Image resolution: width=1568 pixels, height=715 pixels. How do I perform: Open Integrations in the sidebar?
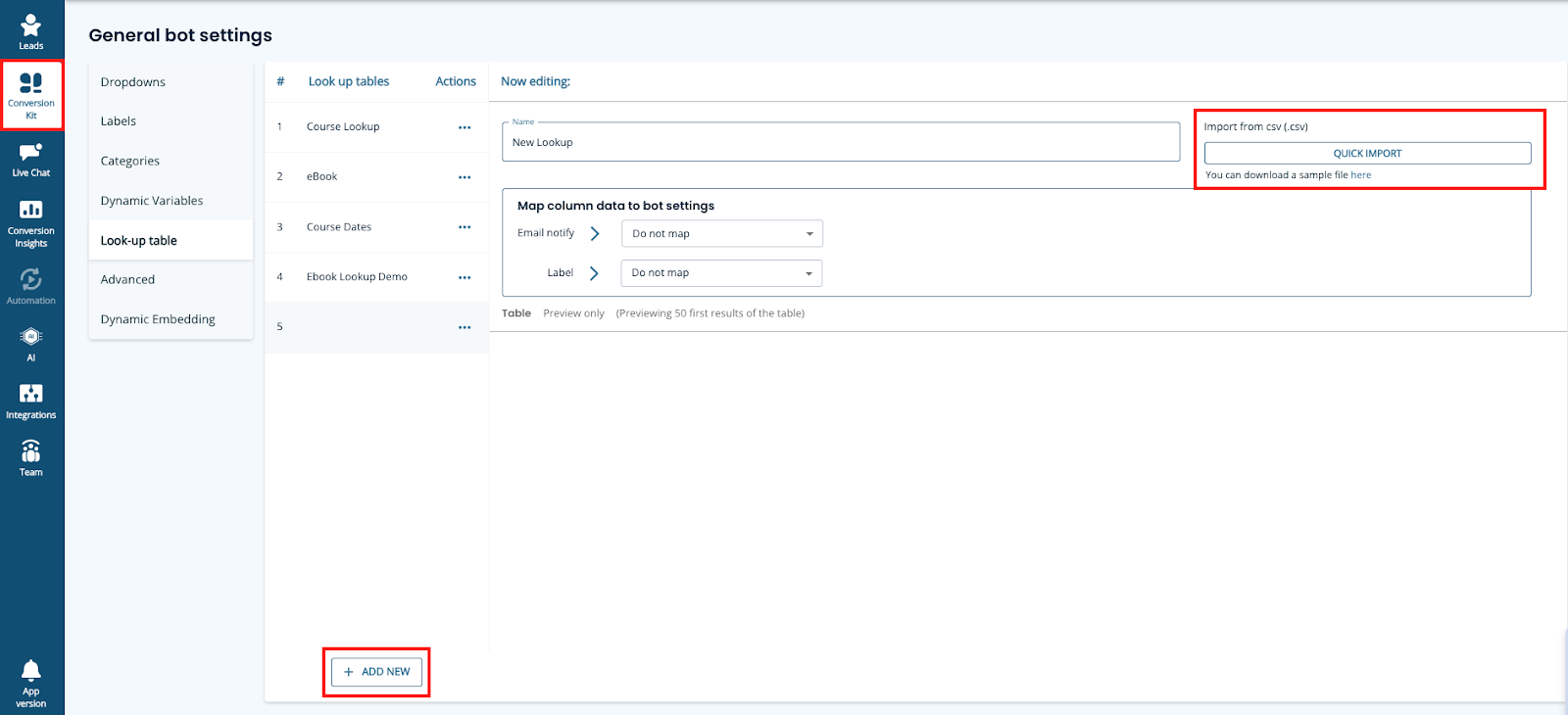[x=31, y=402]
